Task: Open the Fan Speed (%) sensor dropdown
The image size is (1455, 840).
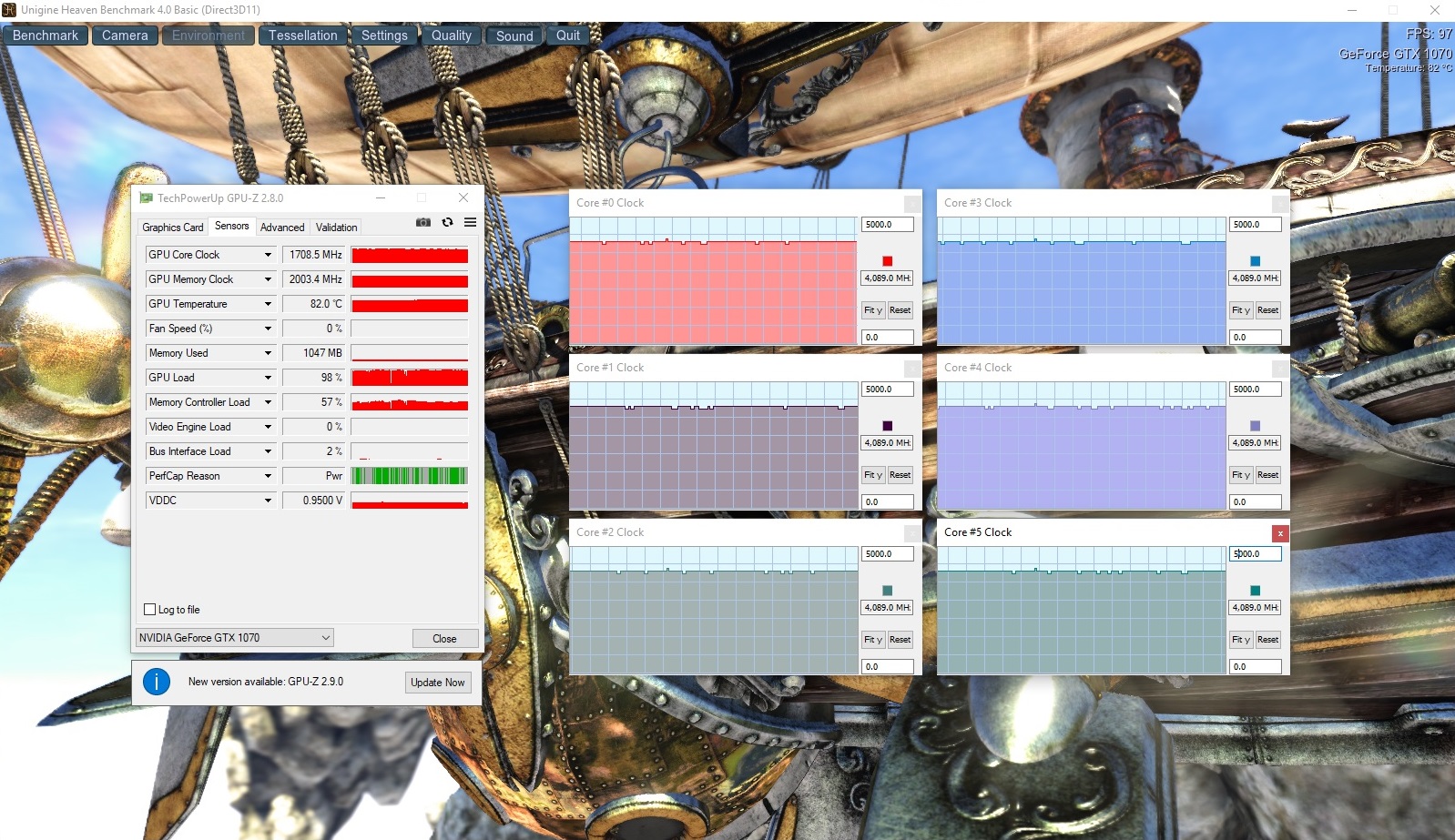Action: coord(268,329)
